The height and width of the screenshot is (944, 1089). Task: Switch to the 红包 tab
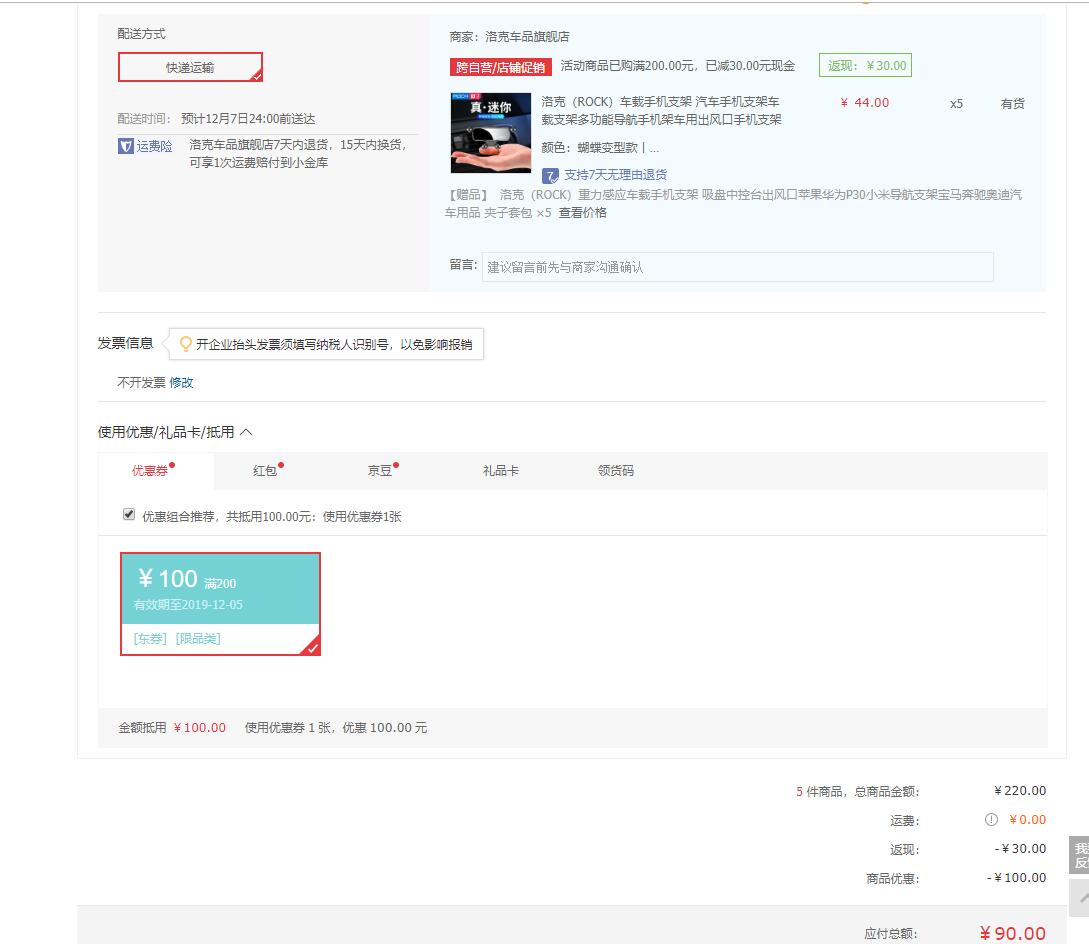click(265, 470)
